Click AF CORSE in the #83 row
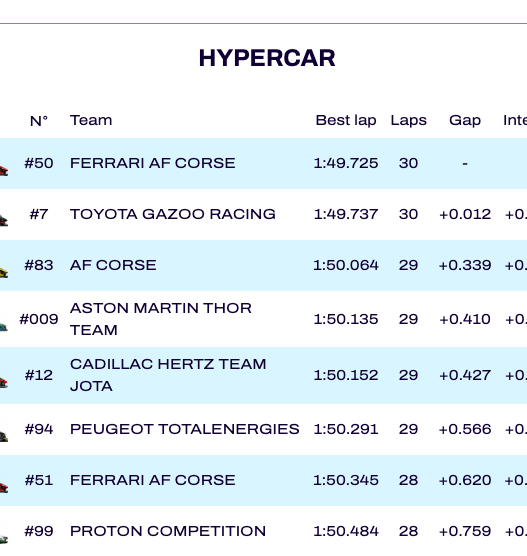The image size is (527, 556). (113, 265)
